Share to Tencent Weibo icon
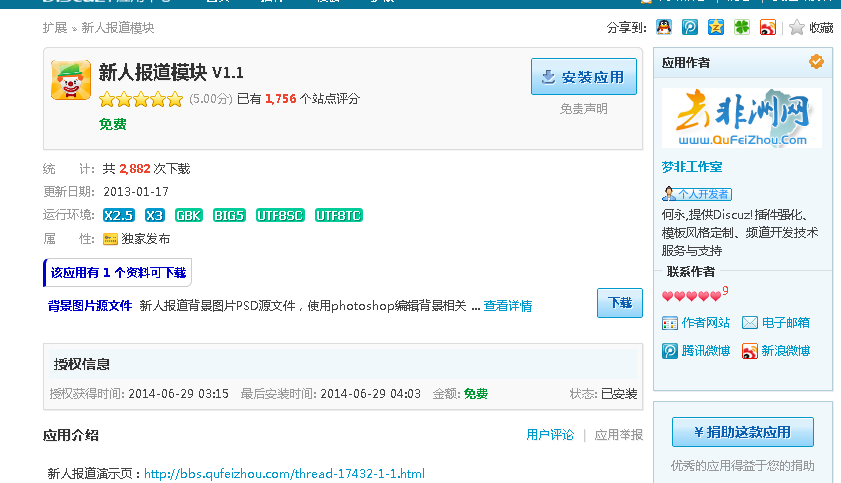Screen dimensions: 841x483 [x=690, y=27]
